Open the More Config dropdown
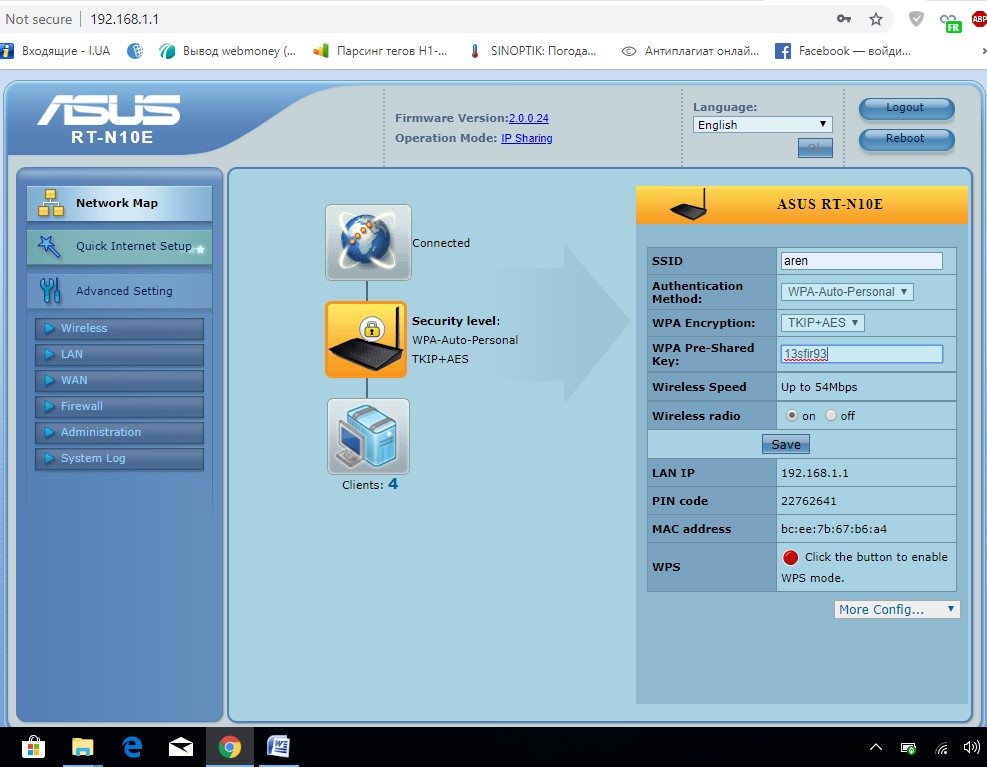This screenshot has height=767, width=987. pyautogui.click(x=897, y=610)
